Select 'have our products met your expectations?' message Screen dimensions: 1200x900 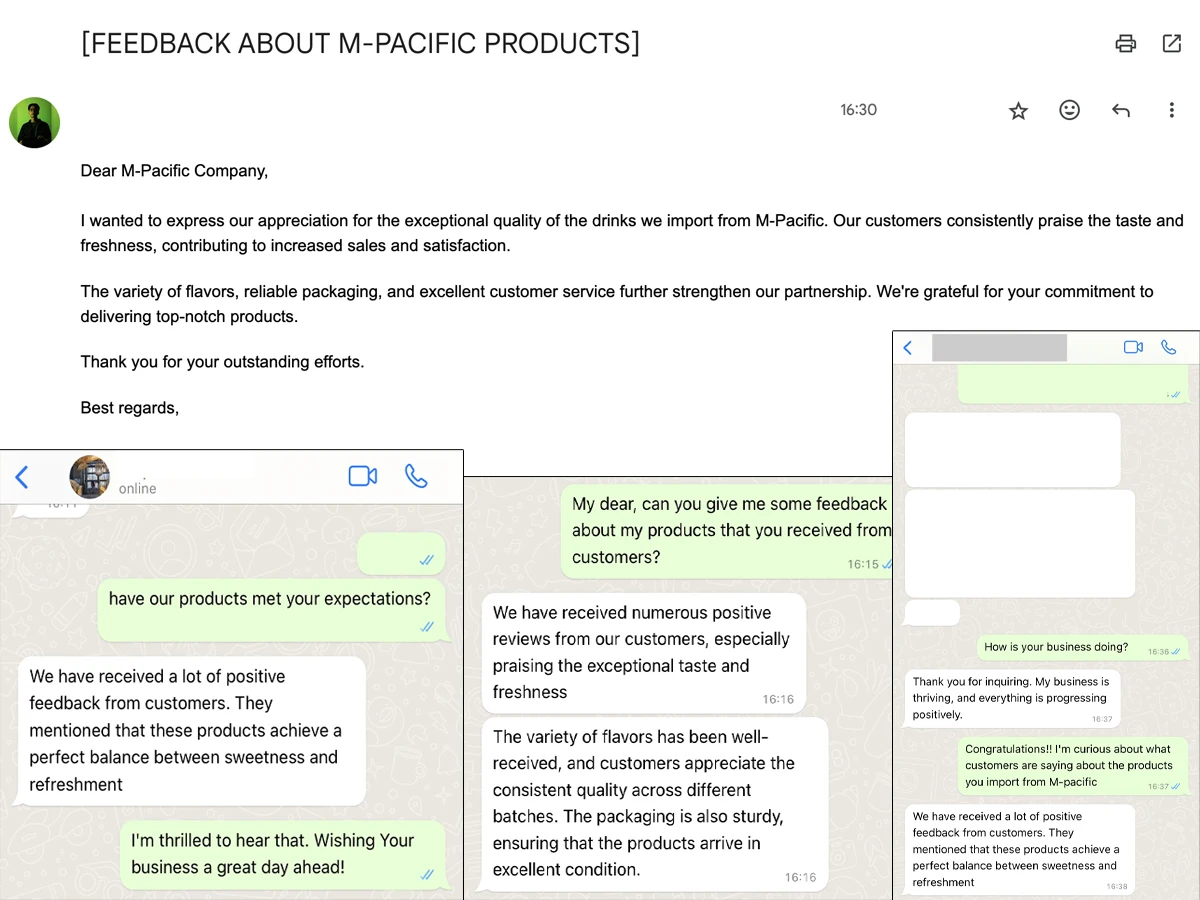coord(272,610)
